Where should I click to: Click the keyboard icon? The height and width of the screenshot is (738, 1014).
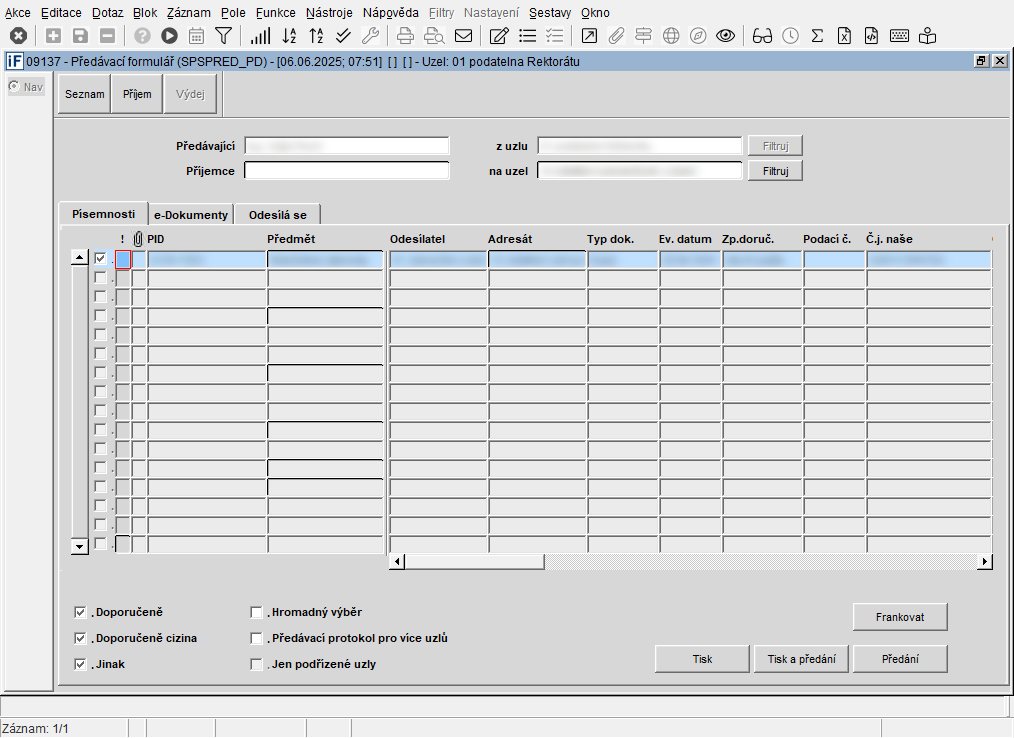[900, 36]
